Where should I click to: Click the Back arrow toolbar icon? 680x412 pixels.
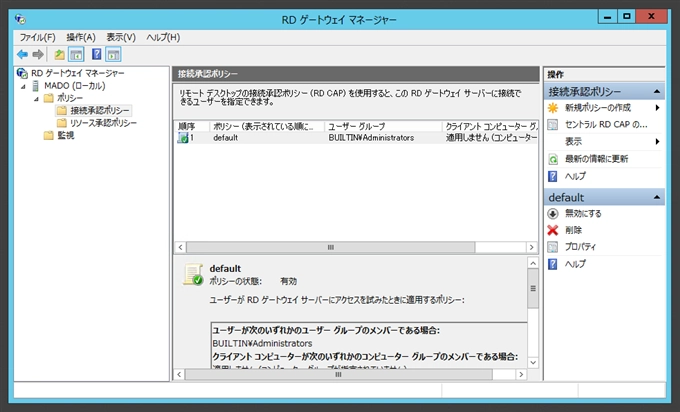click(22, 55)
